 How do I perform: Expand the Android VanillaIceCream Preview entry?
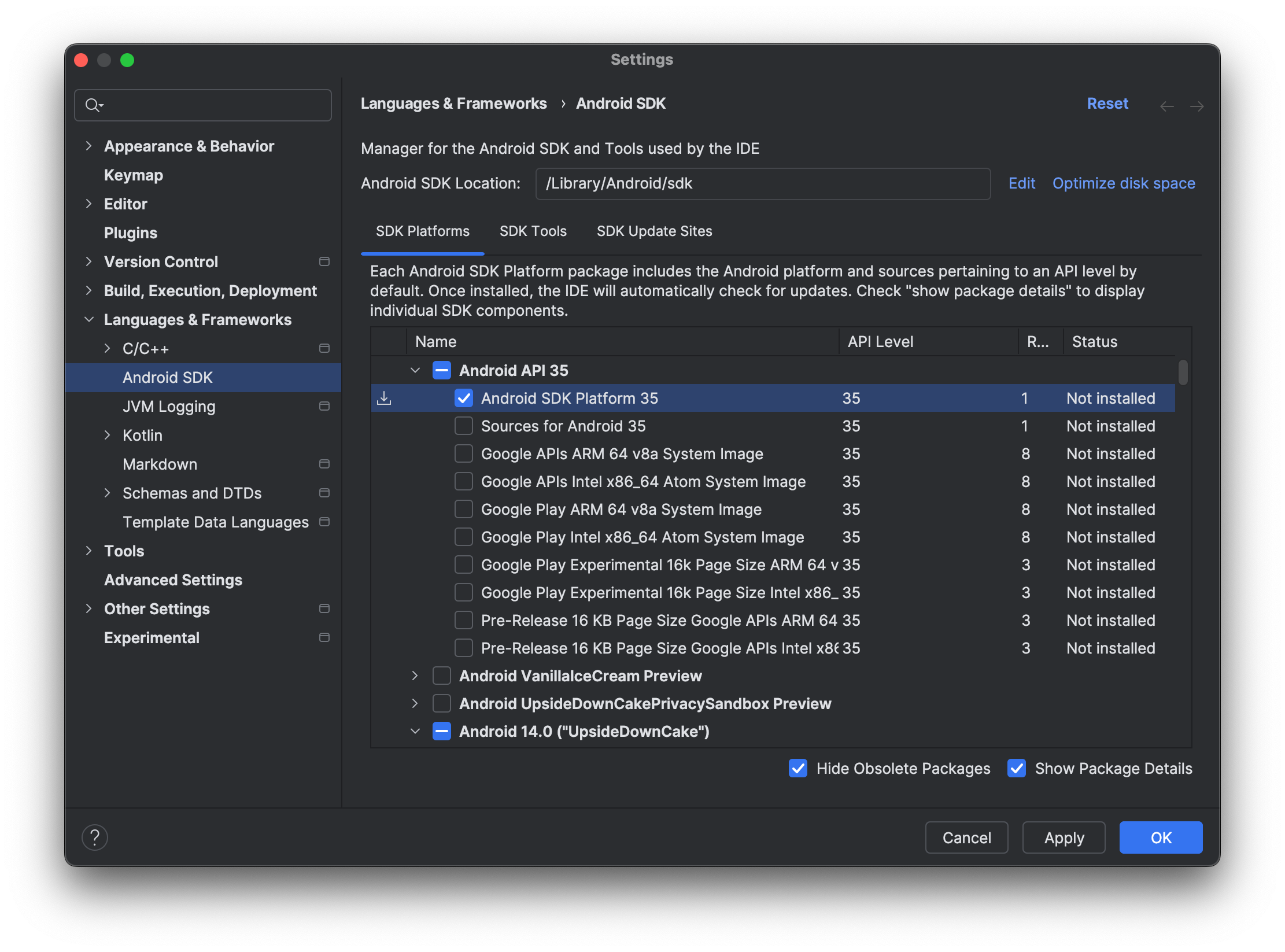point(415,675)
